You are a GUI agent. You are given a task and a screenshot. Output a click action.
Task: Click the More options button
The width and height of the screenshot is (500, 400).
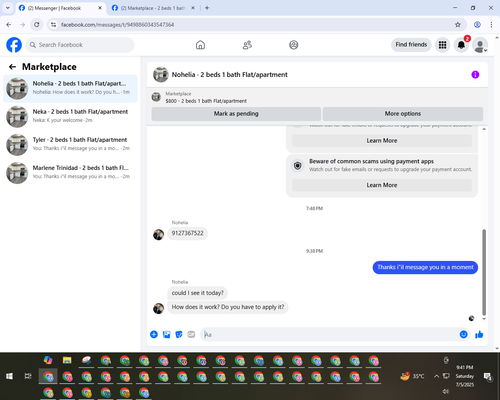pyautogui.click(x=403, y=114)
